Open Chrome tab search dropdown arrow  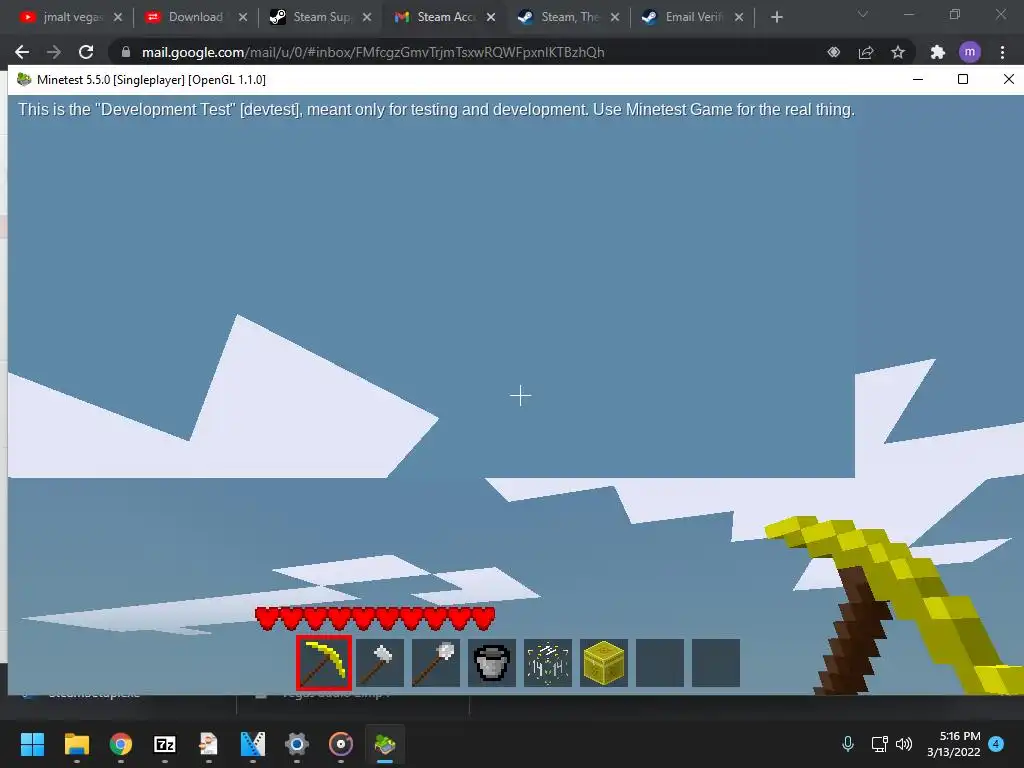tap(863, 14)
